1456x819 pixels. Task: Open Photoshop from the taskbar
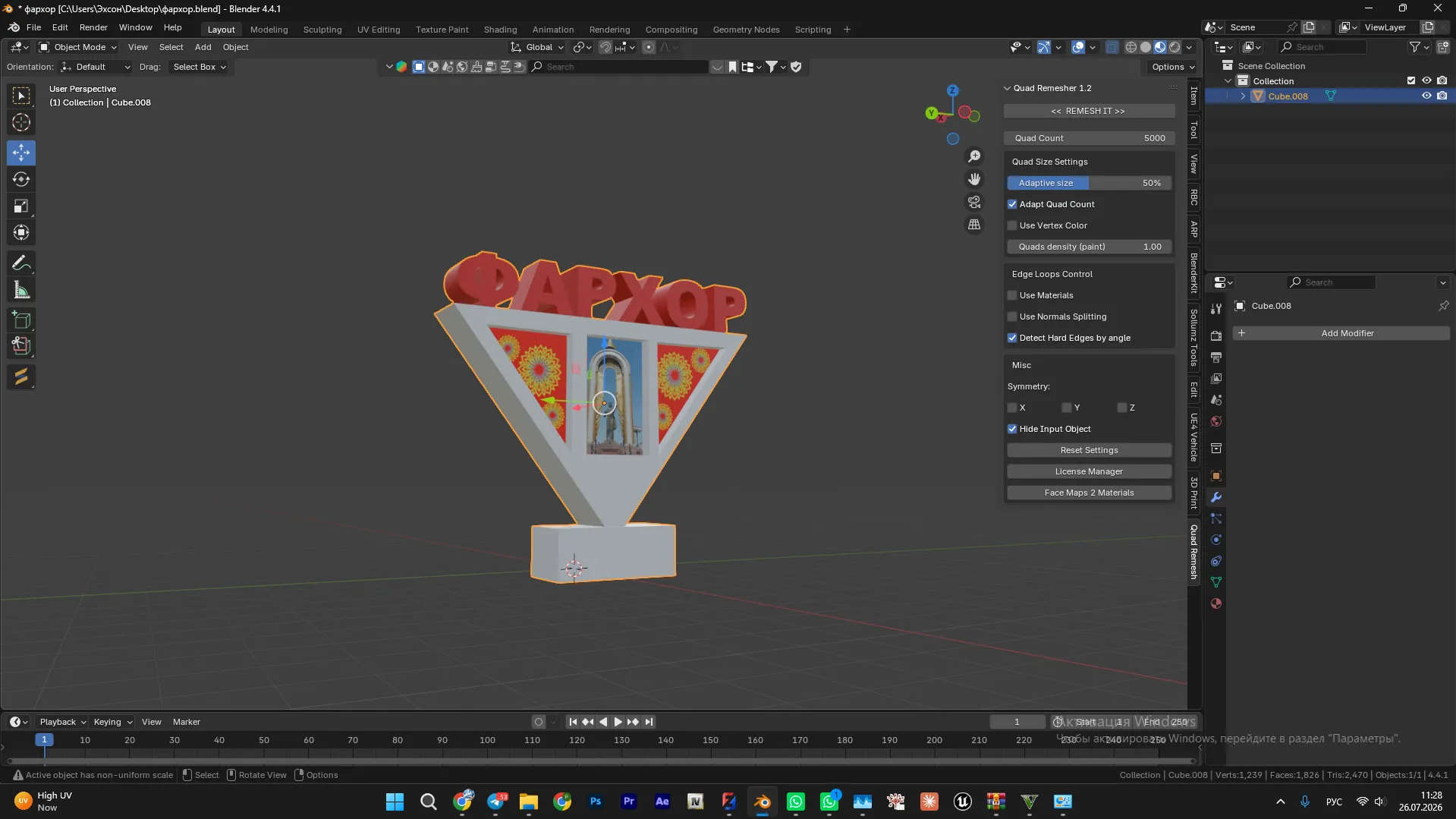pos(596,802)
